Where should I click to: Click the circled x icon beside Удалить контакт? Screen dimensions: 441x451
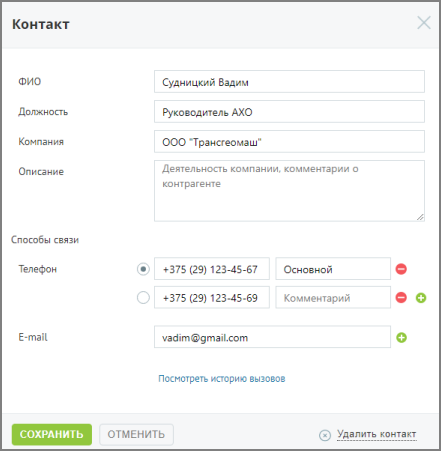[x=325, y=435]
